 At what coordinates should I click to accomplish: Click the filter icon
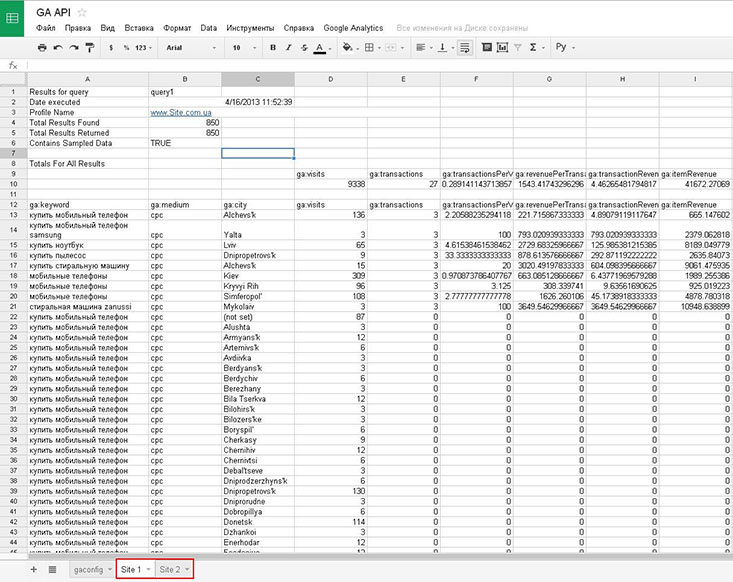[x=517, y=48]
